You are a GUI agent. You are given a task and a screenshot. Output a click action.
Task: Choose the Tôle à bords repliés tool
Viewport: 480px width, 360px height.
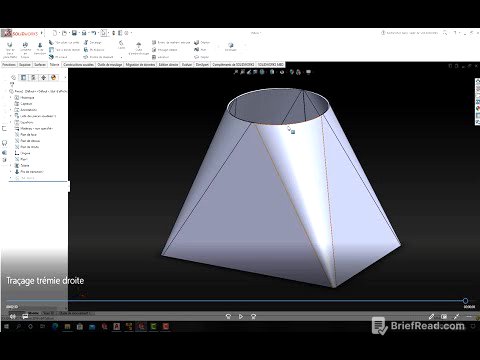click(64, 50)
